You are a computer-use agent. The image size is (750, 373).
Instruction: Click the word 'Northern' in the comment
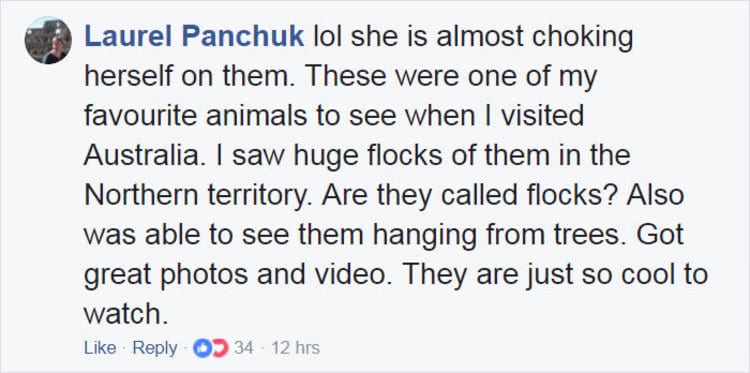(142, 195)
